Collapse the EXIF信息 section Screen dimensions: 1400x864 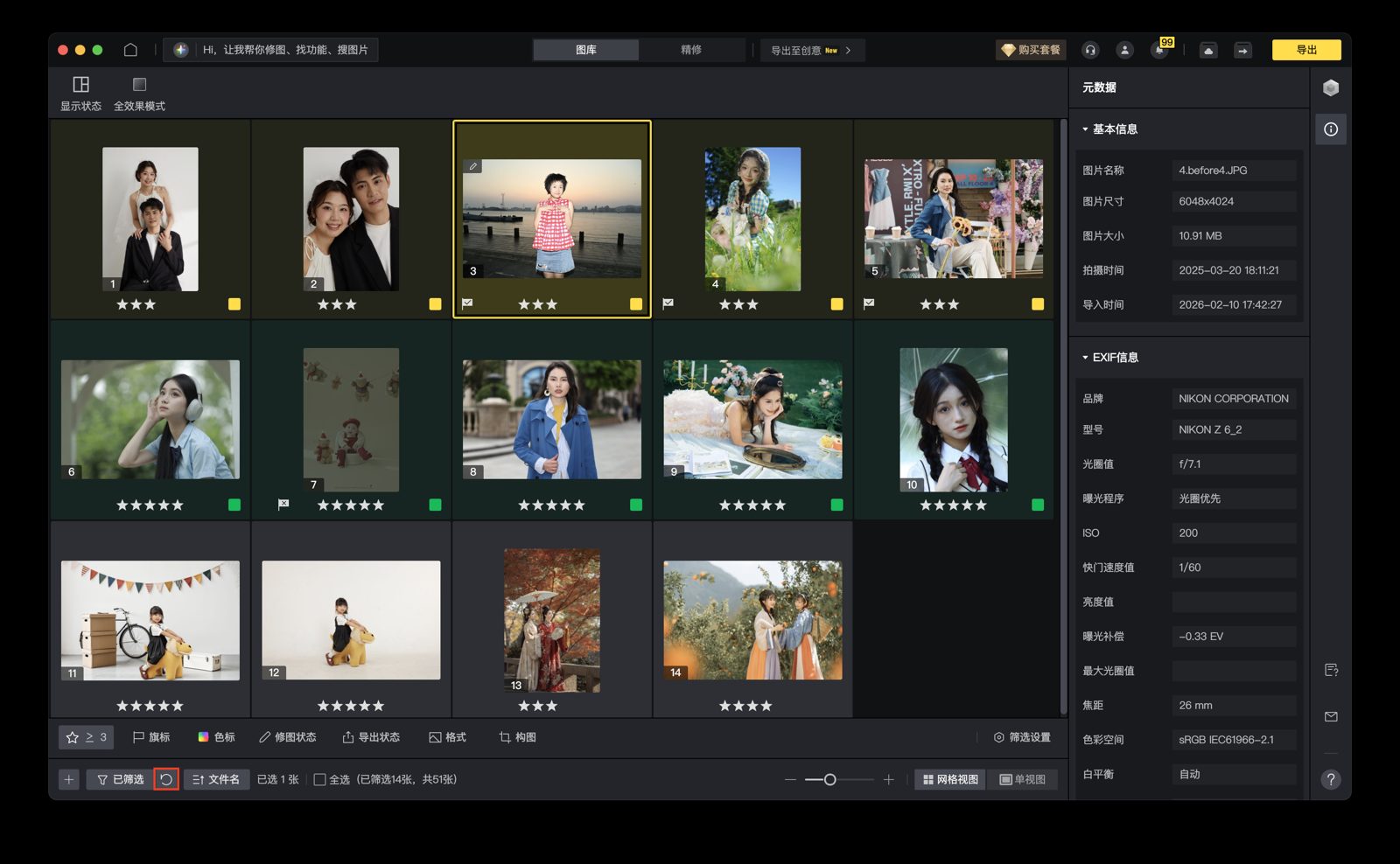(1083, 357)
